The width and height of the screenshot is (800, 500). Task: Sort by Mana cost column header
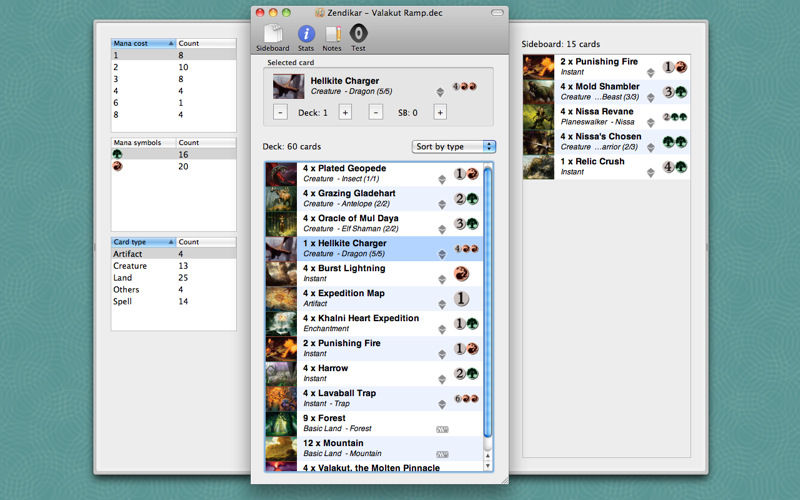click(143, 43)
